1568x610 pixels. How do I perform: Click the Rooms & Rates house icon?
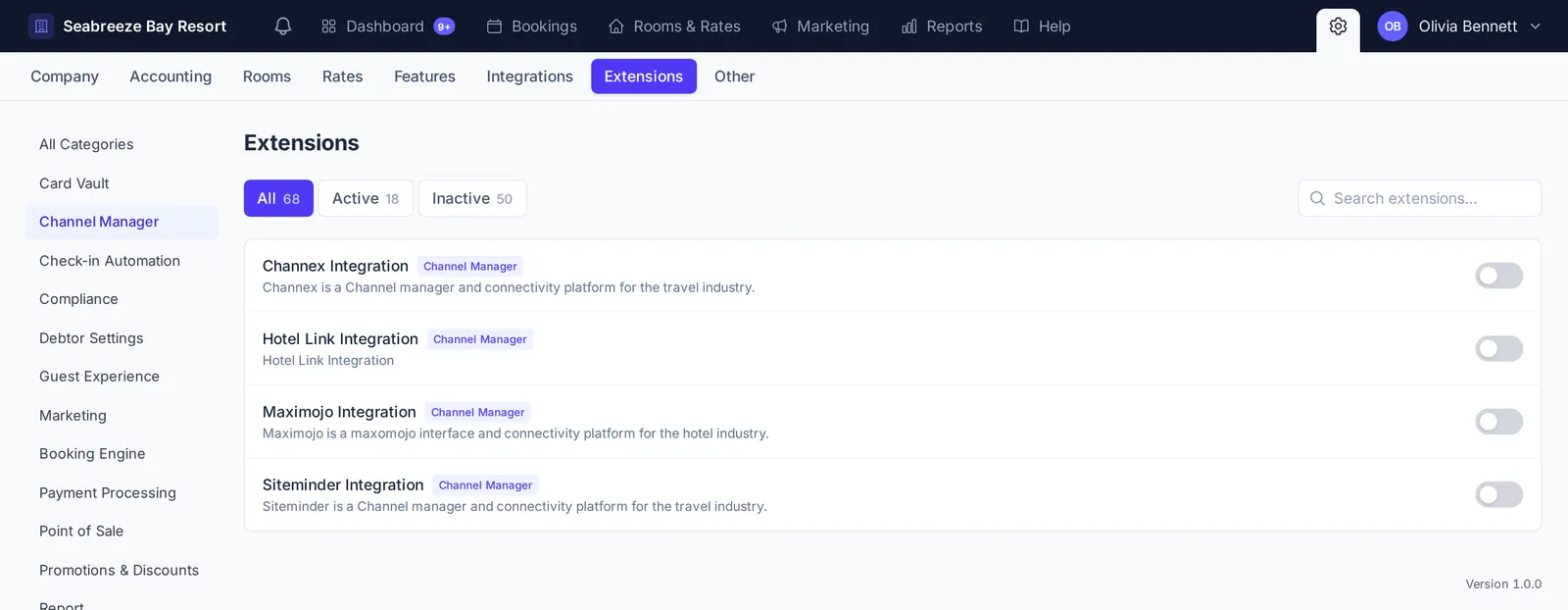[x=616, y=26]
